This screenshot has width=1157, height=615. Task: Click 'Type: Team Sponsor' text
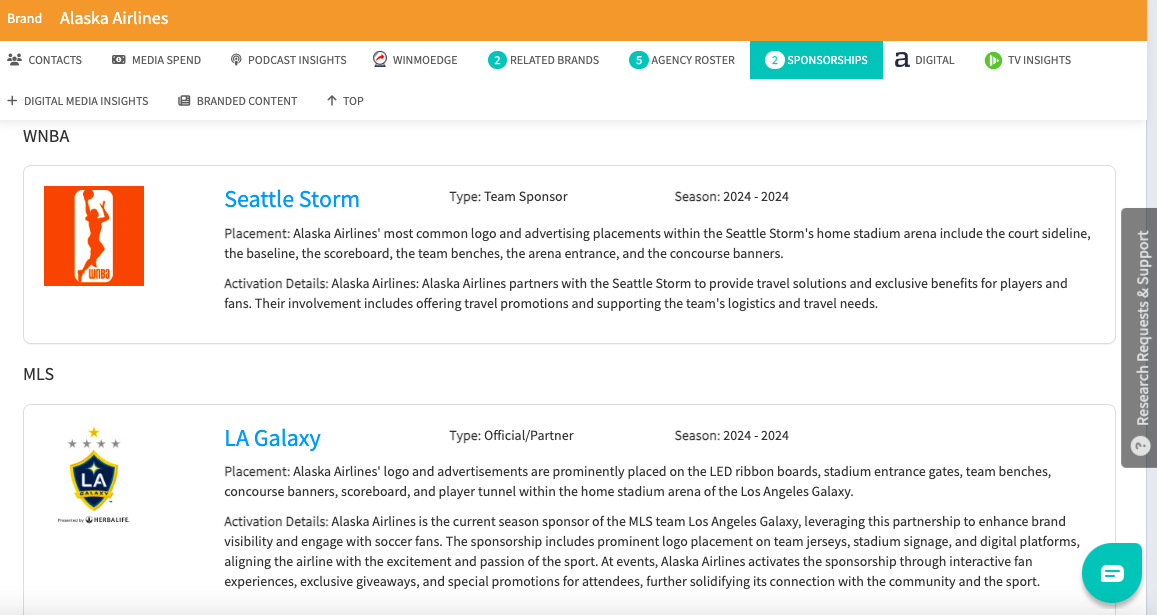click(x=508, y=196)
